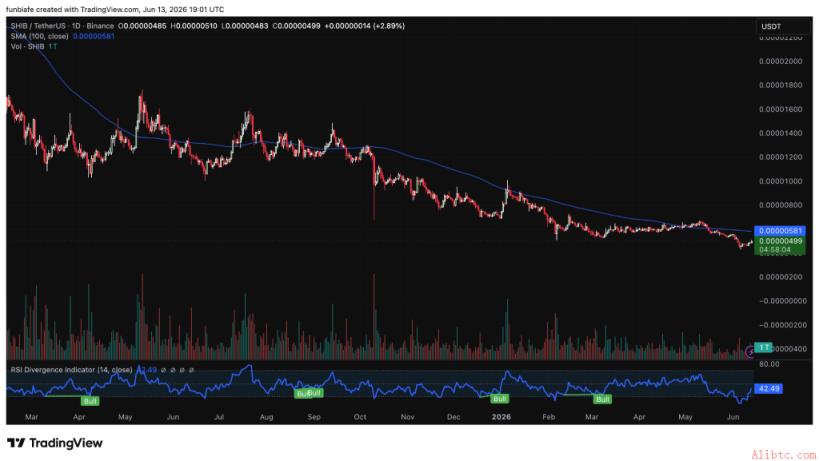Click the TradingView logo at bottom left

coord(55,443)
